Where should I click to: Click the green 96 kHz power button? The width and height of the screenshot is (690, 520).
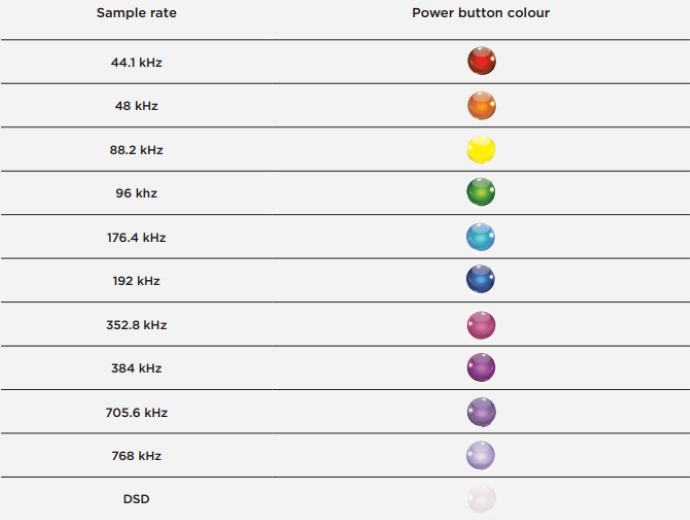coord(481,192)
